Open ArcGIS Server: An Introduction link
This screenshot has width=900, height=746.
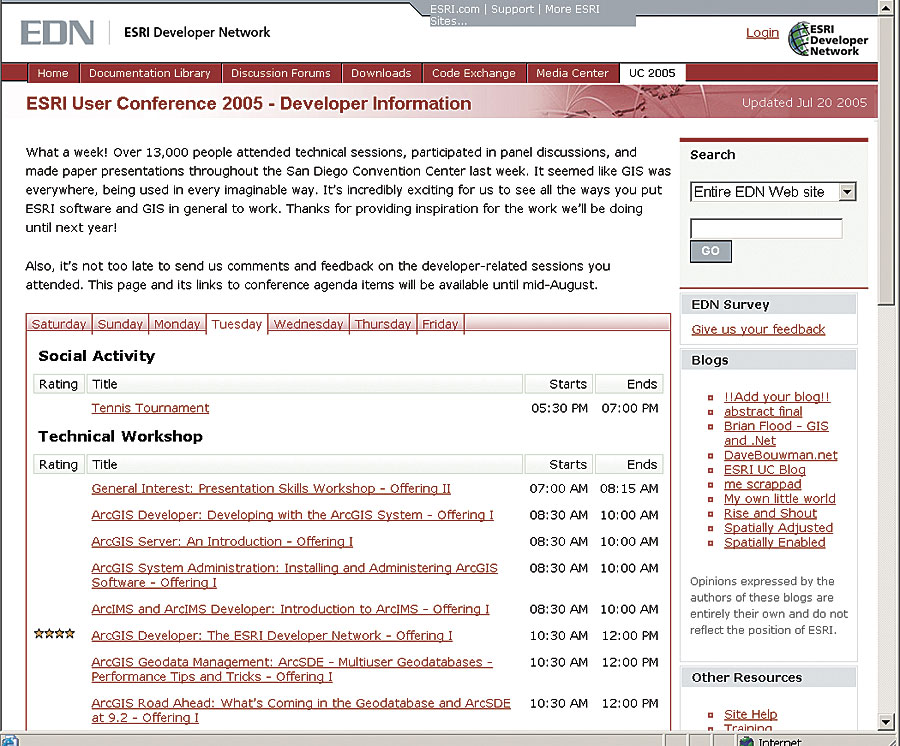point(222,541)
